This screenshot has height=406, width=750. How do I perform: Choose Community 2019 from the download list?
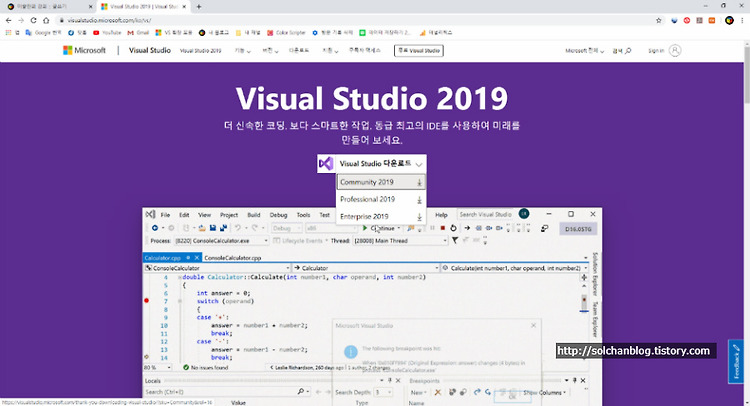coord(381,182)
